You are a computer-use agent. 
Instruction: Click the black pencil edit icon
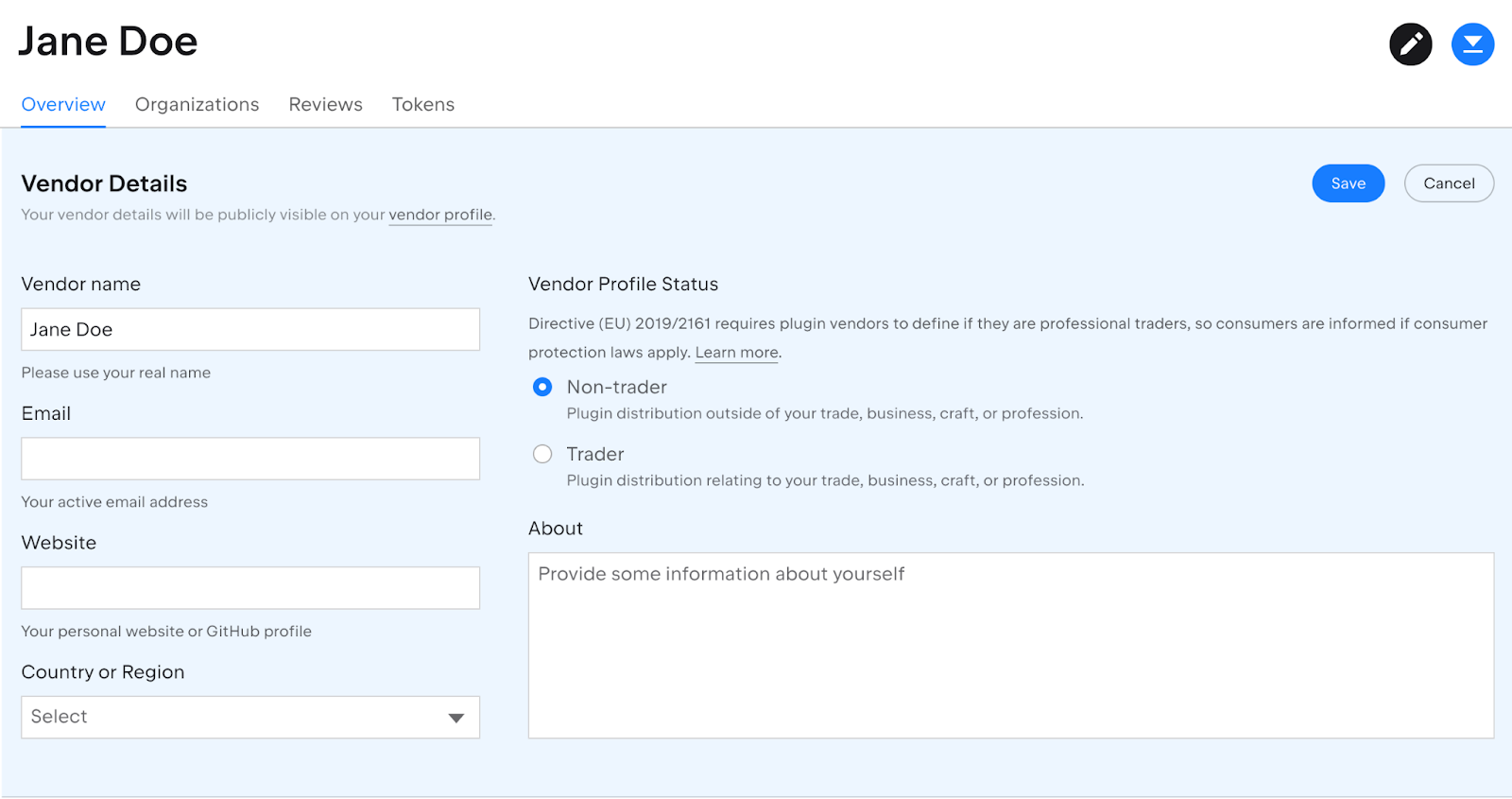coord(1410,44)
